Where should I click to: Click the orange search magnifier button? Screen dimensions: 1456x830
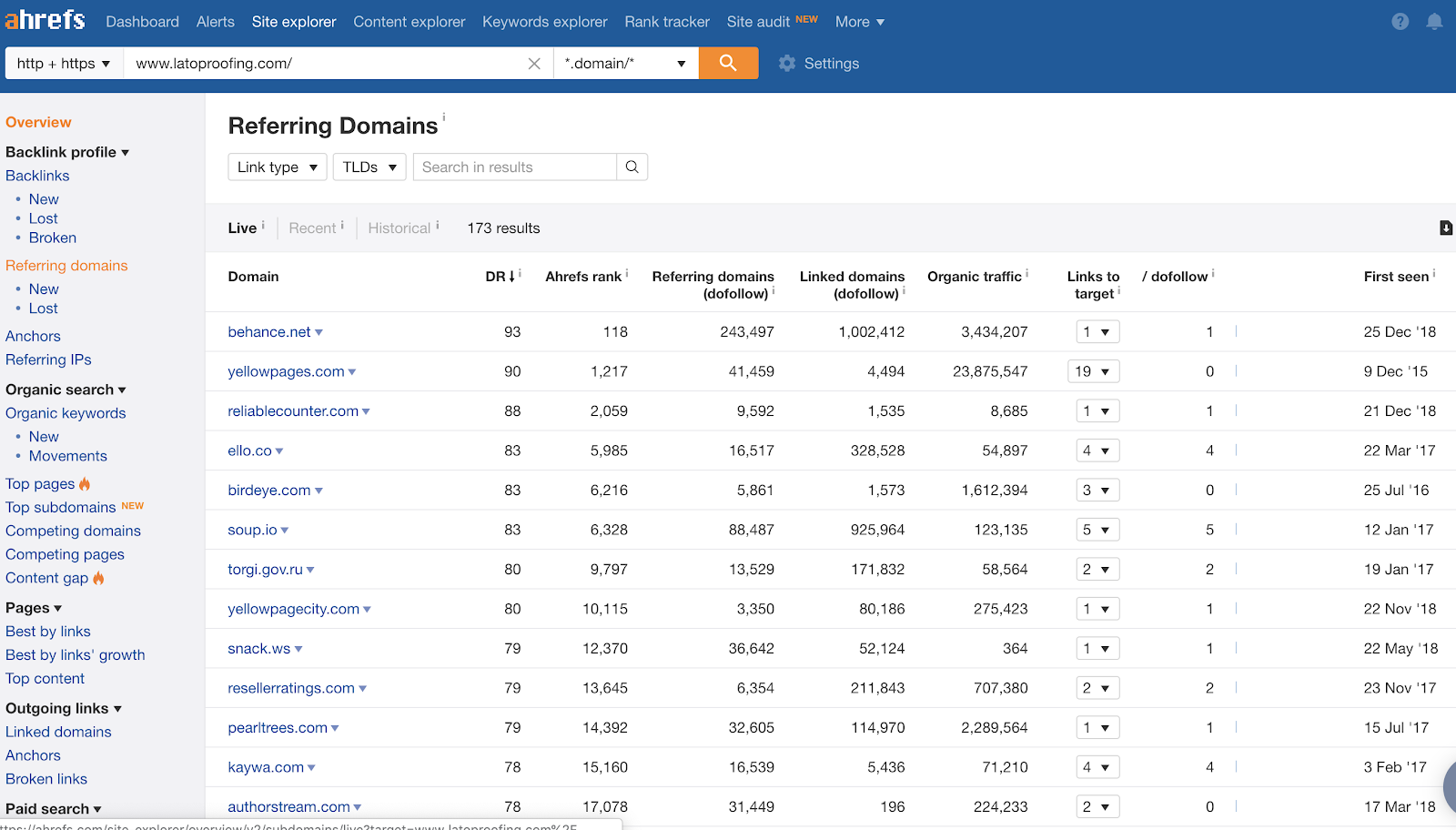coord(728,63)
